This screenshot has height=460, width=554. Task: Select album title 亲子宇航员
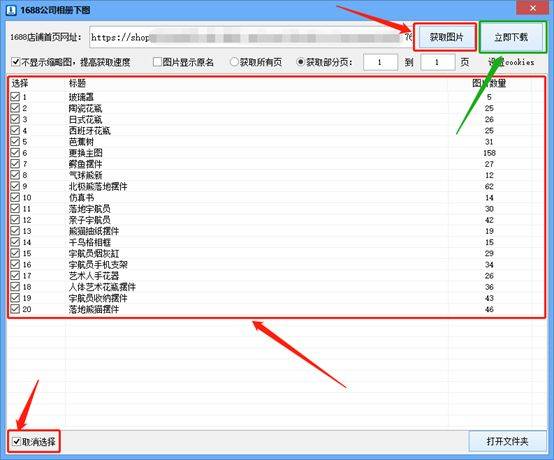(90, 220)
